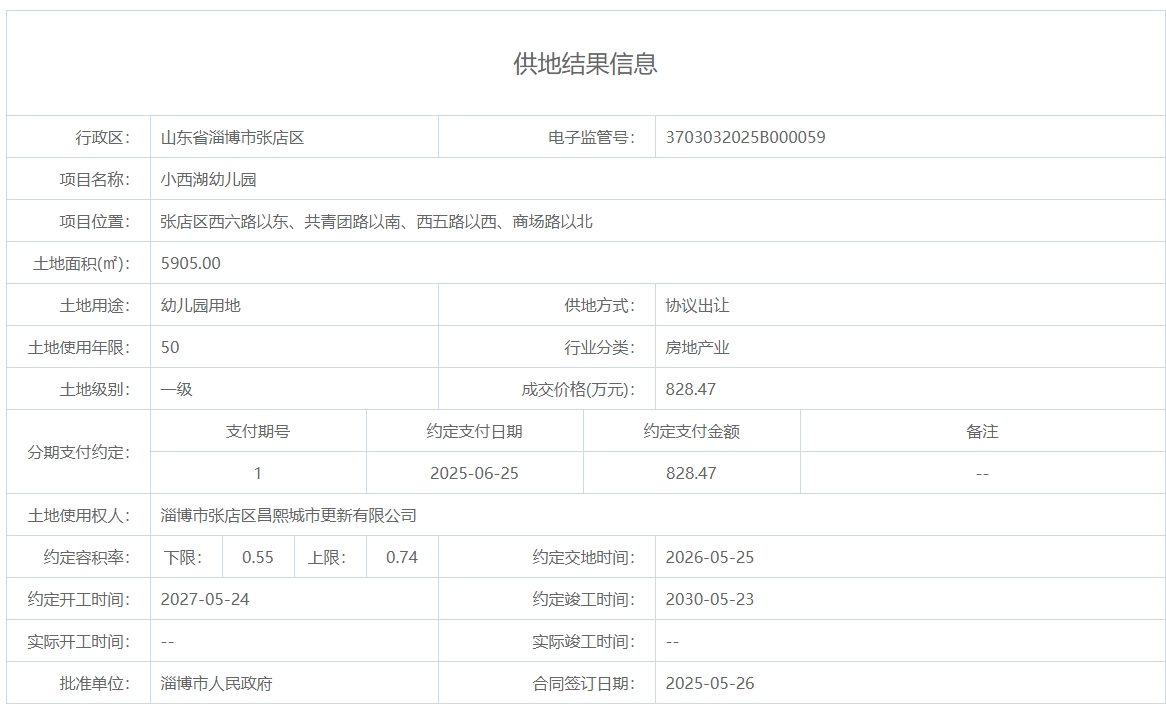This screenshot has width=1166, height=704.
Task: Select the contract date '2025-05-26'
Action: coord(709,683)
